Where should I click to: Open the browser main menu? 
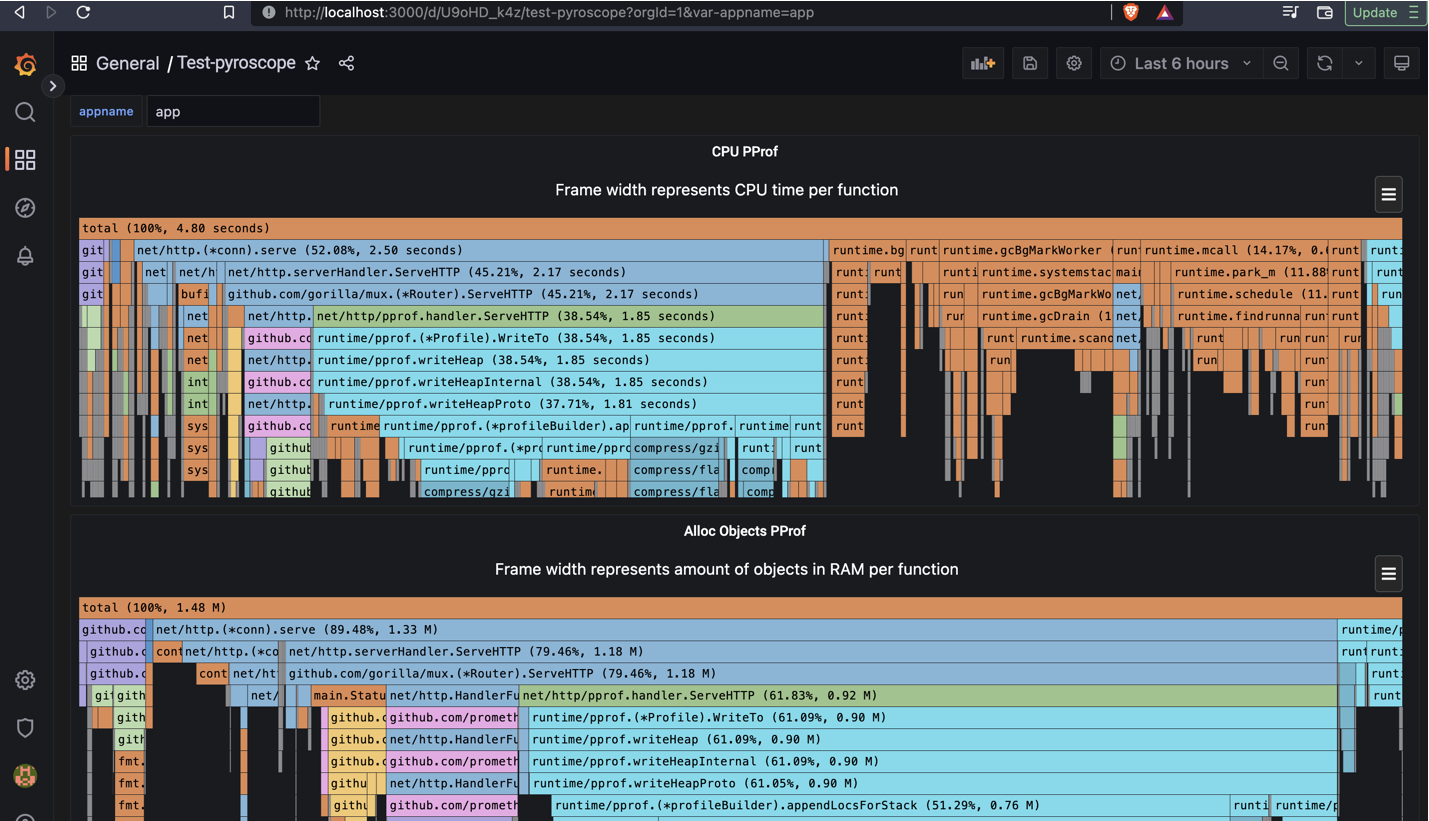(1413, 12)
